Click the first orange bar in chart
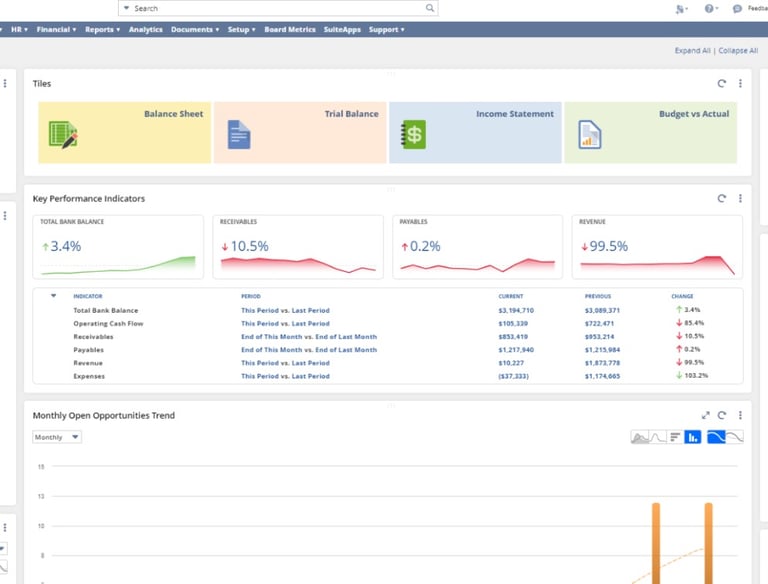This screenshot has width=768, height=584. click(656, 543)
